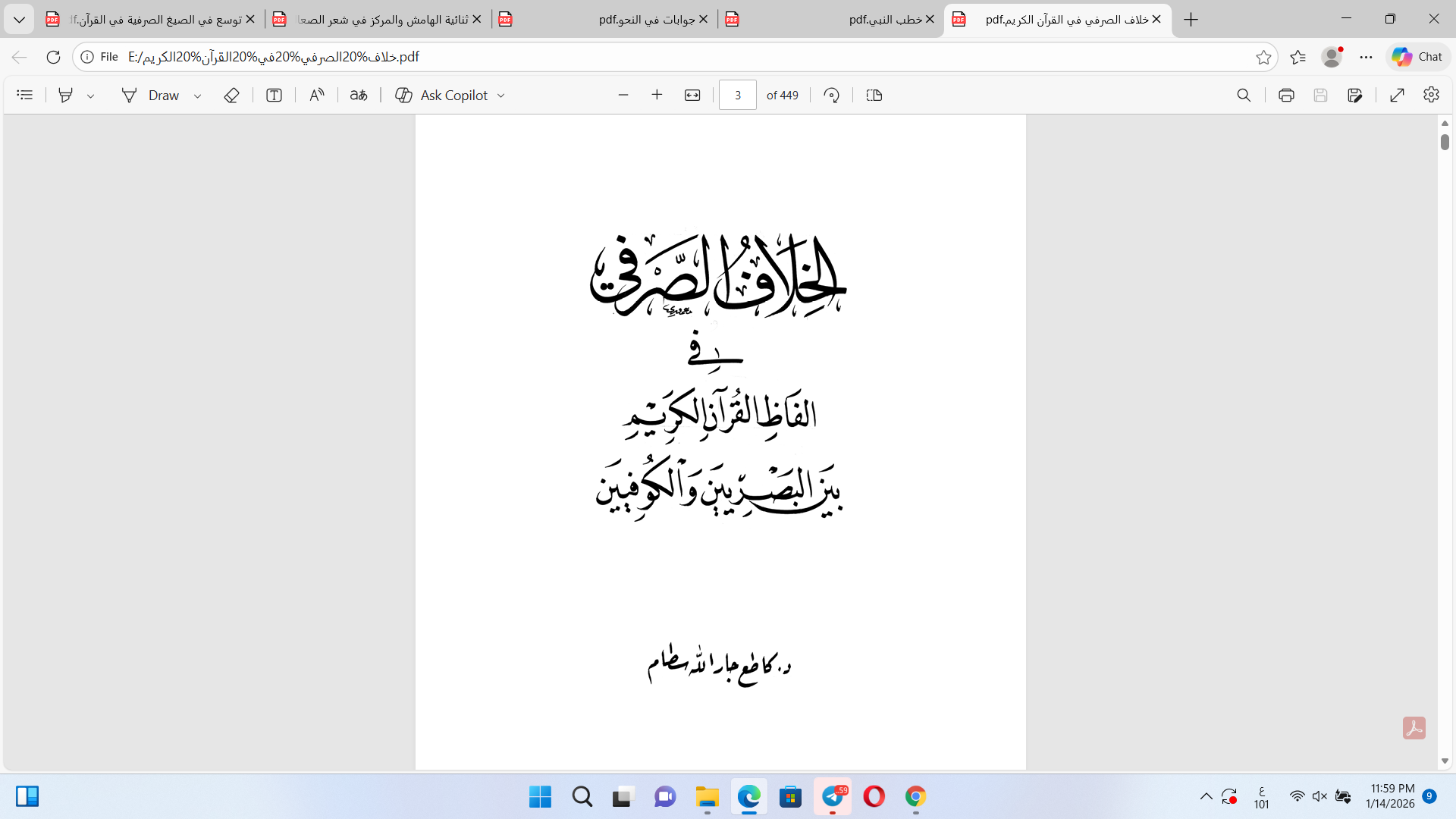Zoom in the PDF page
Viewport: 1456px width, 819px height.
pyautogui.click(x=657, y=95)
